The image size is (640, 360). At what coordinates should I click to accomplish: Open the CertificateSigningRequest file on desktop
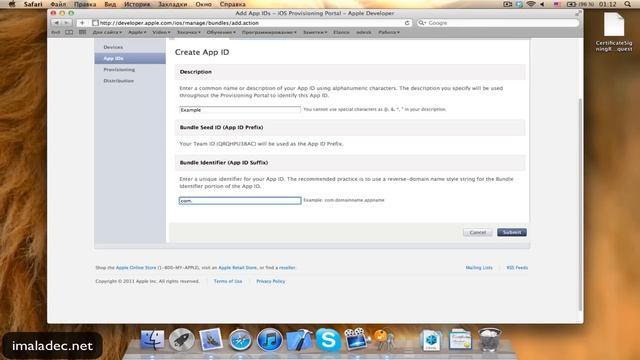(x=614, y=32)
